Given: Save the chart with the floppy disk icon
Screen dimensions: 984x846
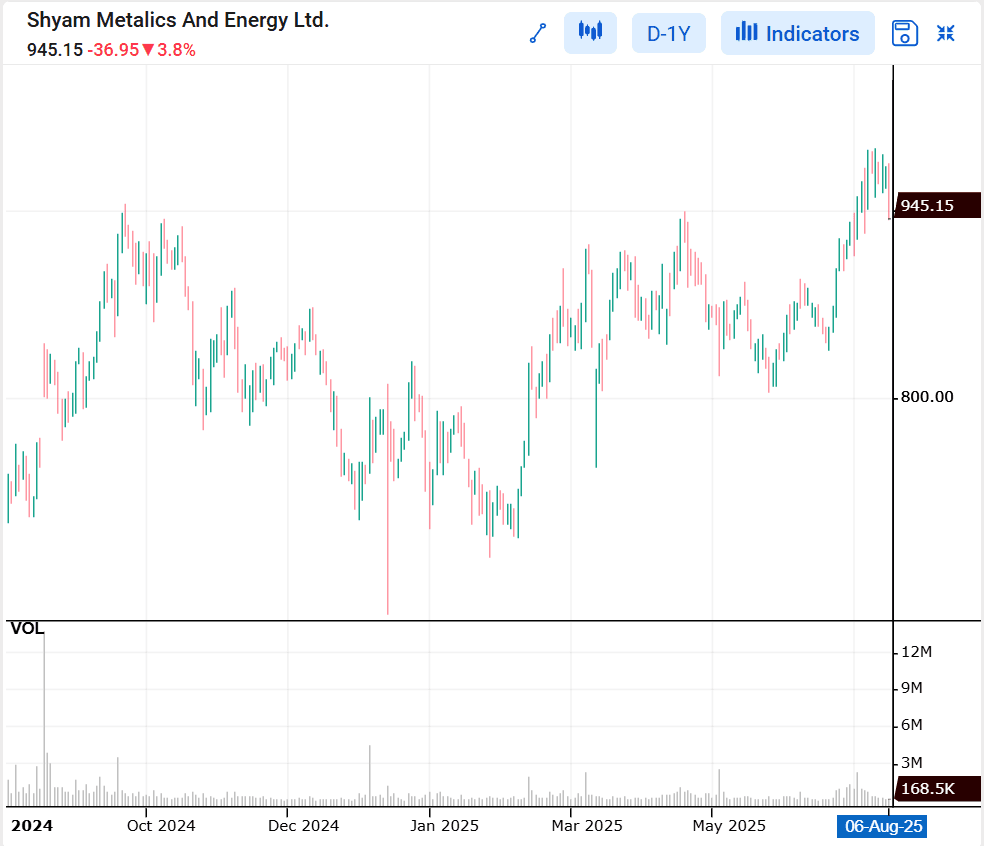Looking at the screenshot, I should point(904,33).
